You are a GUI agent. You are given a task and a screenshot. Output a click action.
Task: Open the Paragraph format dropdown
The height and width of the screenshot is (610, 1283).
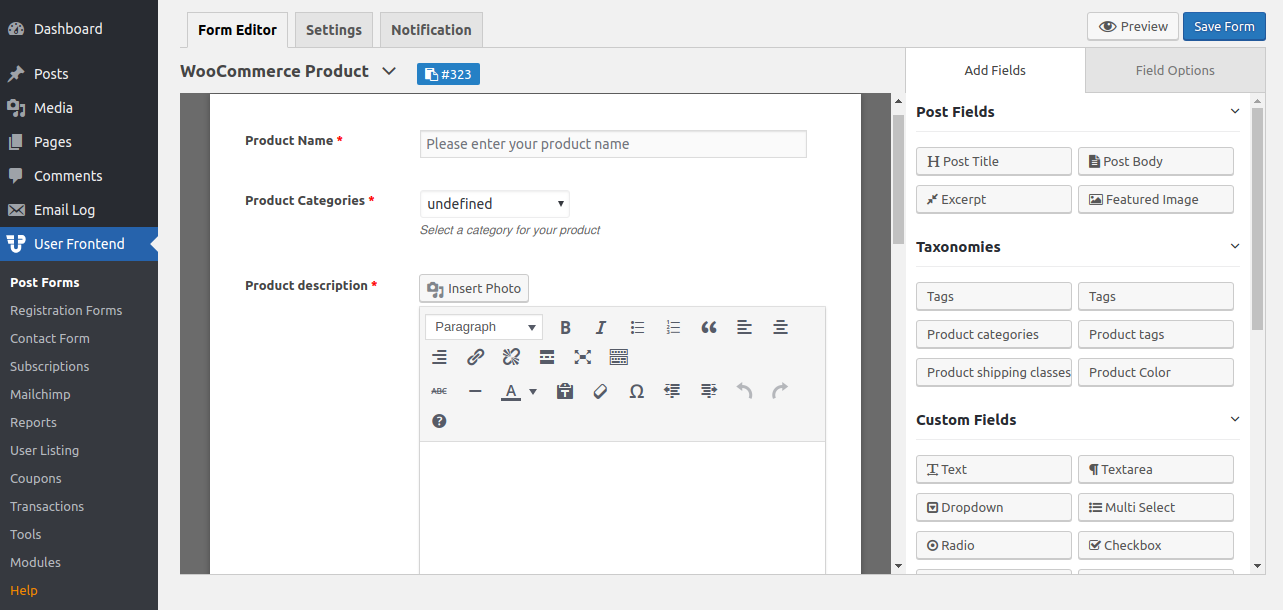click(x=484, y=327)
